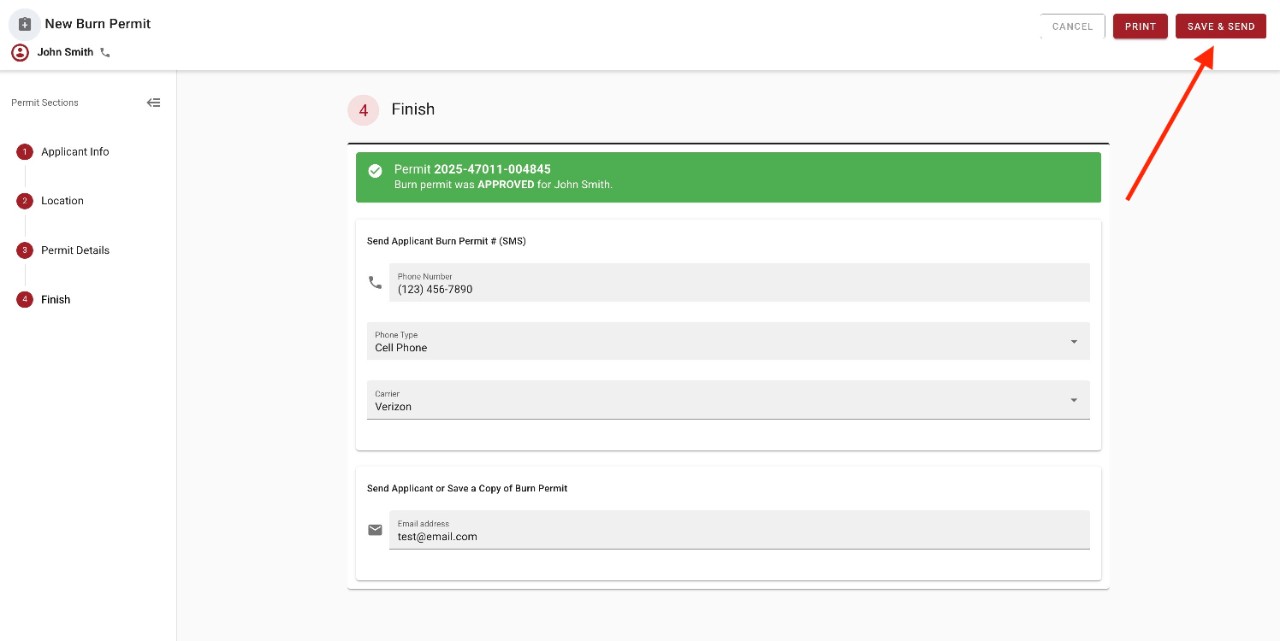Screen dimensions: 1280x641
Task: Click the John Smith profile avatar icon
Action: point(18,51)
